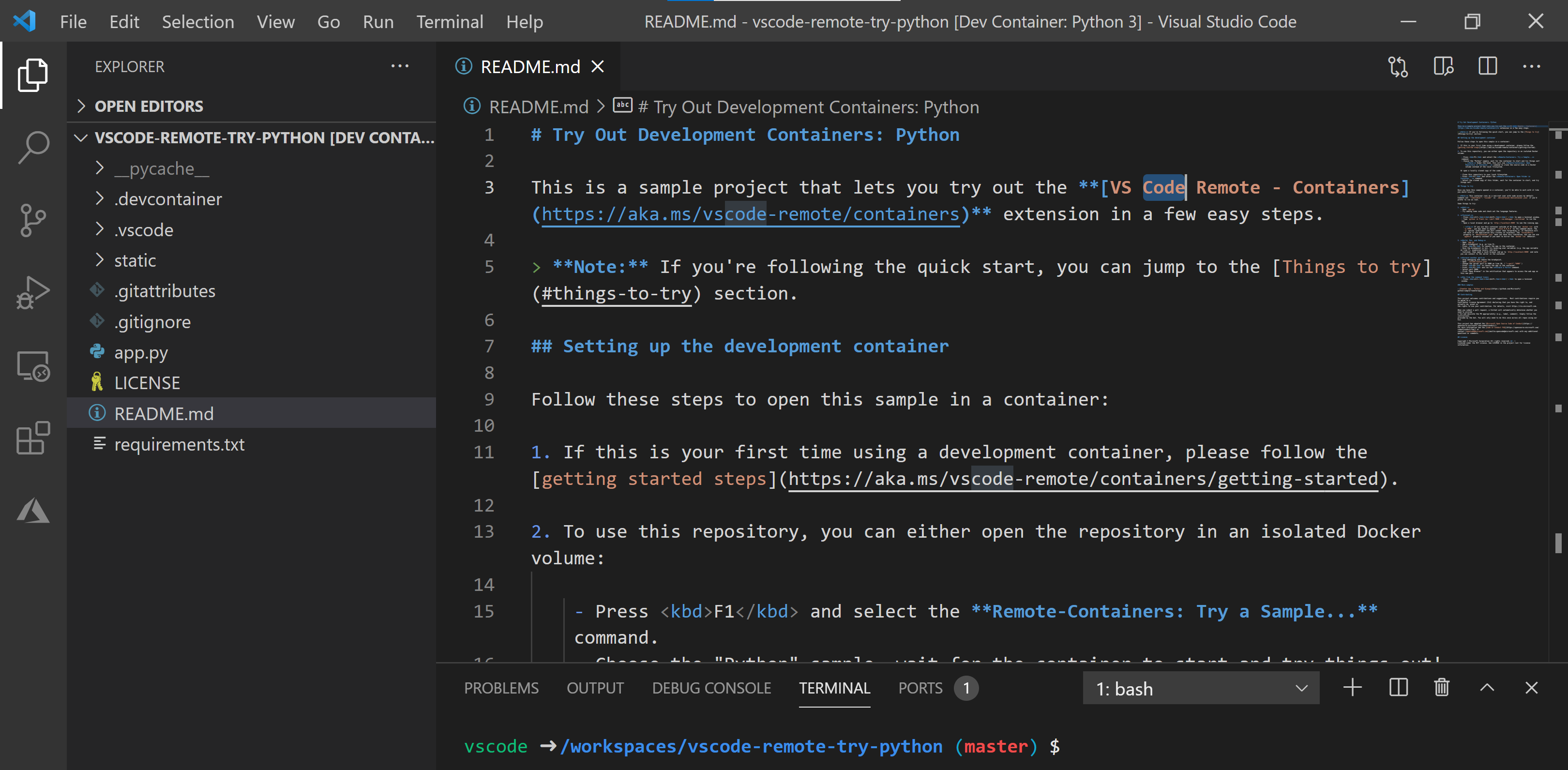
Task: Open editor more actions ellipsis
Action: pyautogui.click(x=1532, y=66)
